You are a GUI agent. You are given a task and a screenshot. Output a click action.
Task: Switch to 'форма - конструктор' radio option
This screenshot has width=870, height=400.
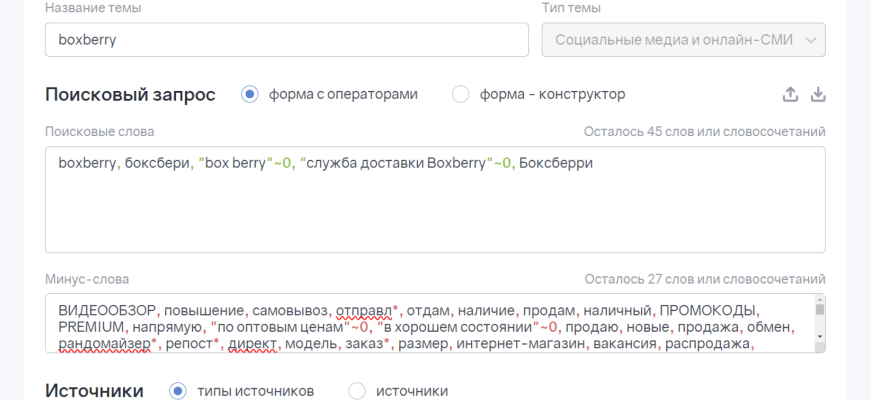pos(460,94)
